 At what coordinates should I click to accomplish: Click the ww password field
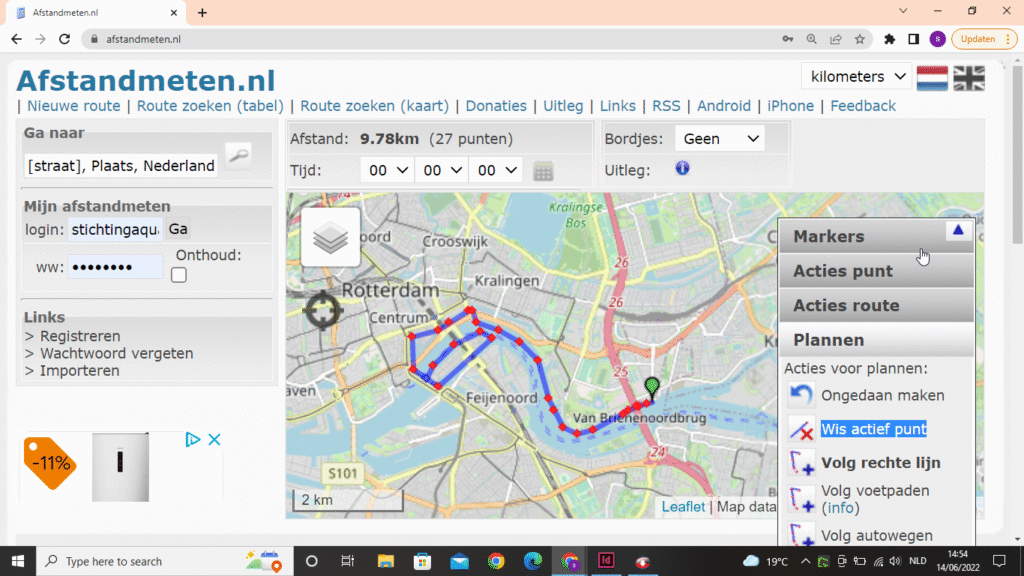pyautogui.click(x=115, y=267)
